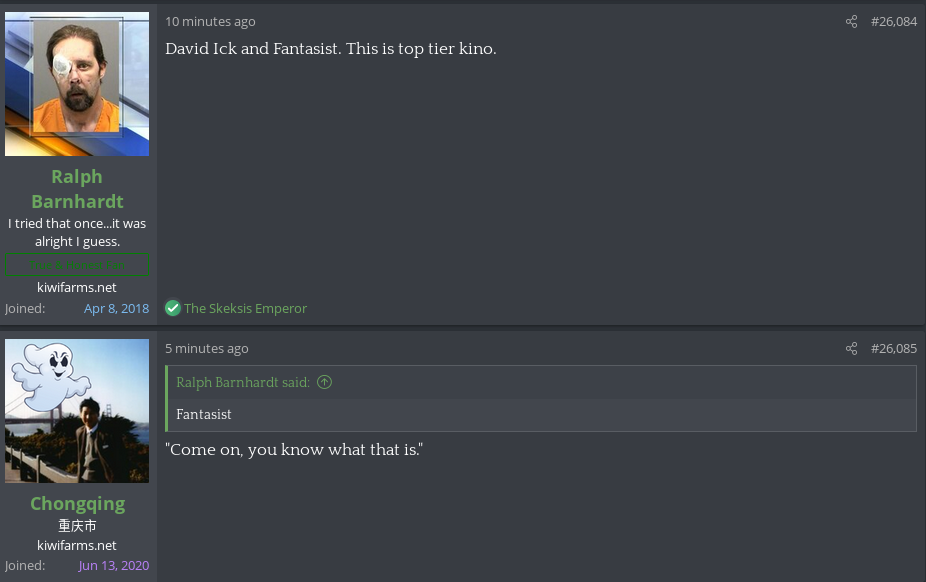This screenshot has height=582, width=926.
Task: Click green checkmark reaction icon
Action: click(172, 308)
